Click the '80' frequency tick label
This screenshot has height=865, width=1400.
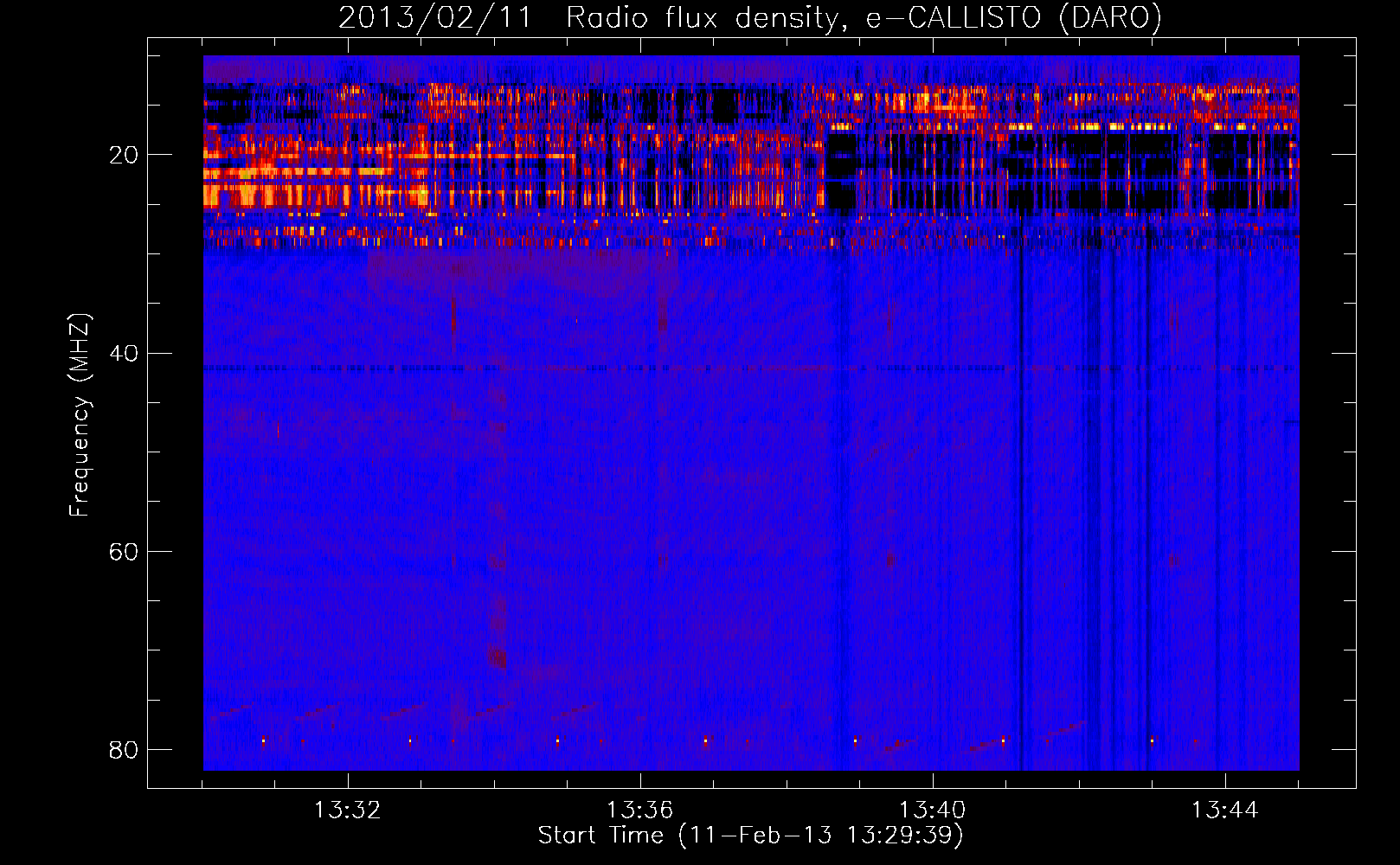(124, 749)
